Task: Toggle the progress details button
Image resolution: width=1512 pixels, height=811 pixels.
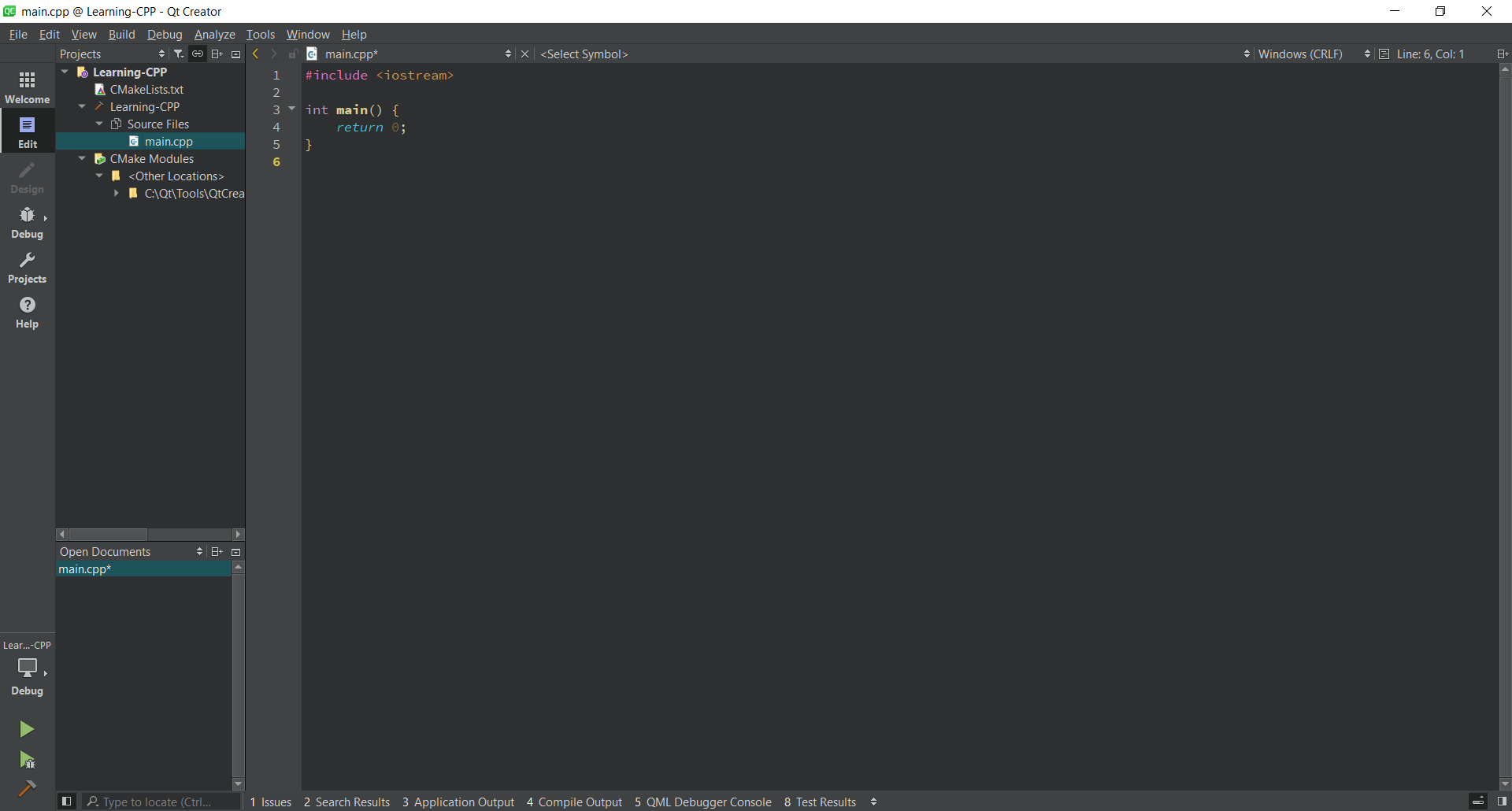Action: click(x=1478, y=802)
